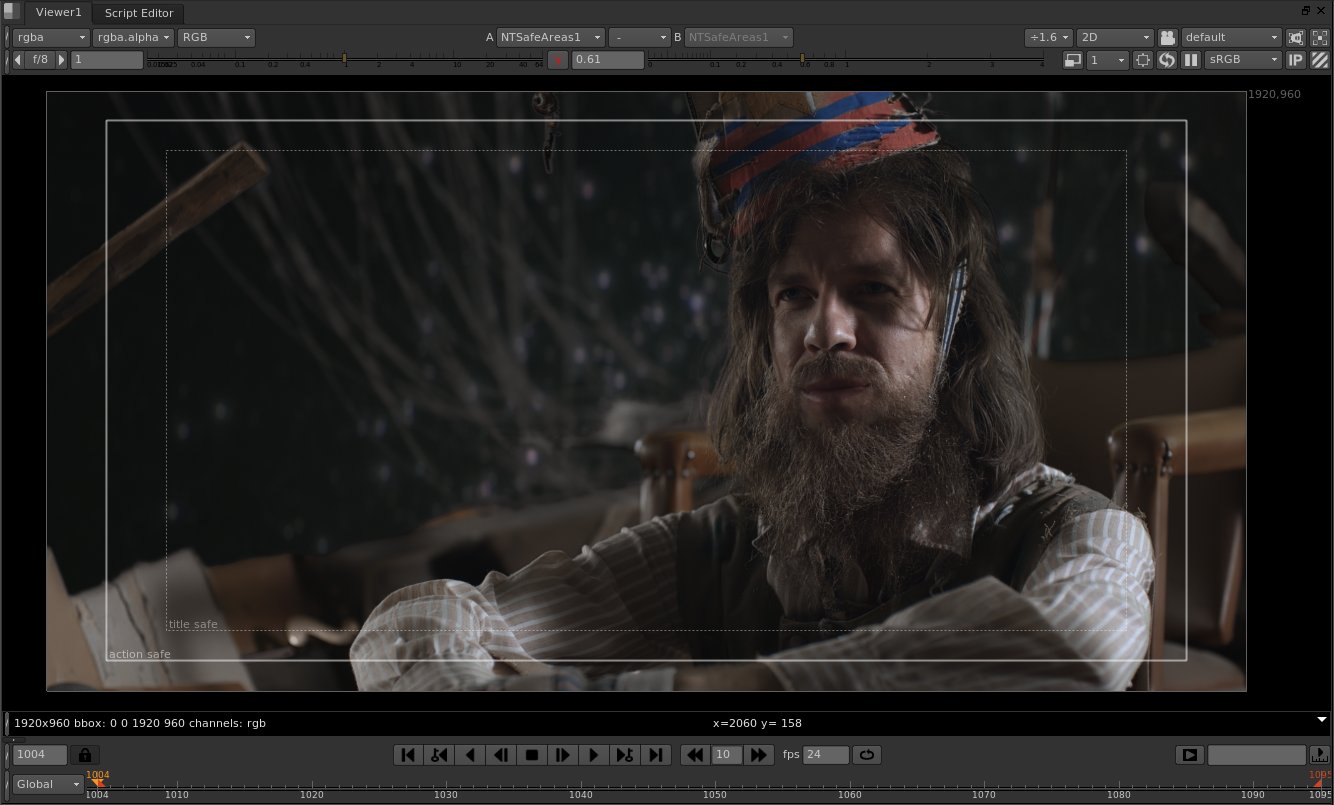The width and height of the screenshot is (1334, 805).
Task: Float the viewer panel icon
Action: [1306, 10]
